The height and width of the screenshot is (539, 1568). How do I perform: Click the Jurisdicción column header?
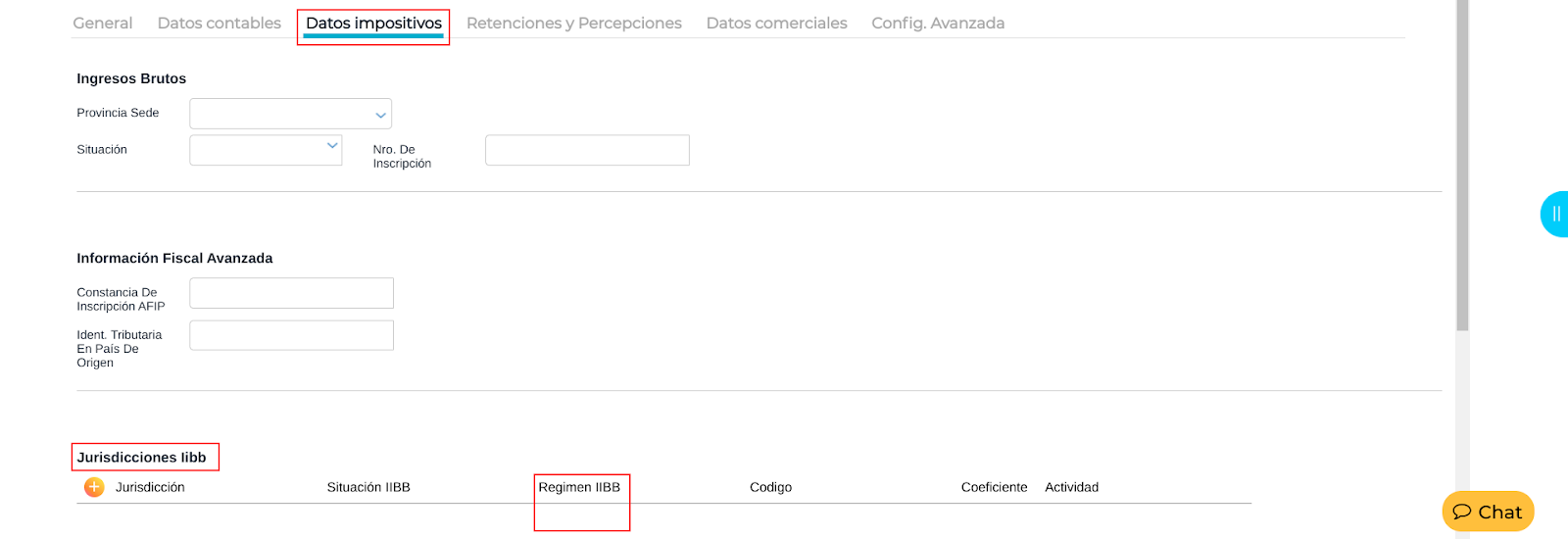tap(150, 487)
